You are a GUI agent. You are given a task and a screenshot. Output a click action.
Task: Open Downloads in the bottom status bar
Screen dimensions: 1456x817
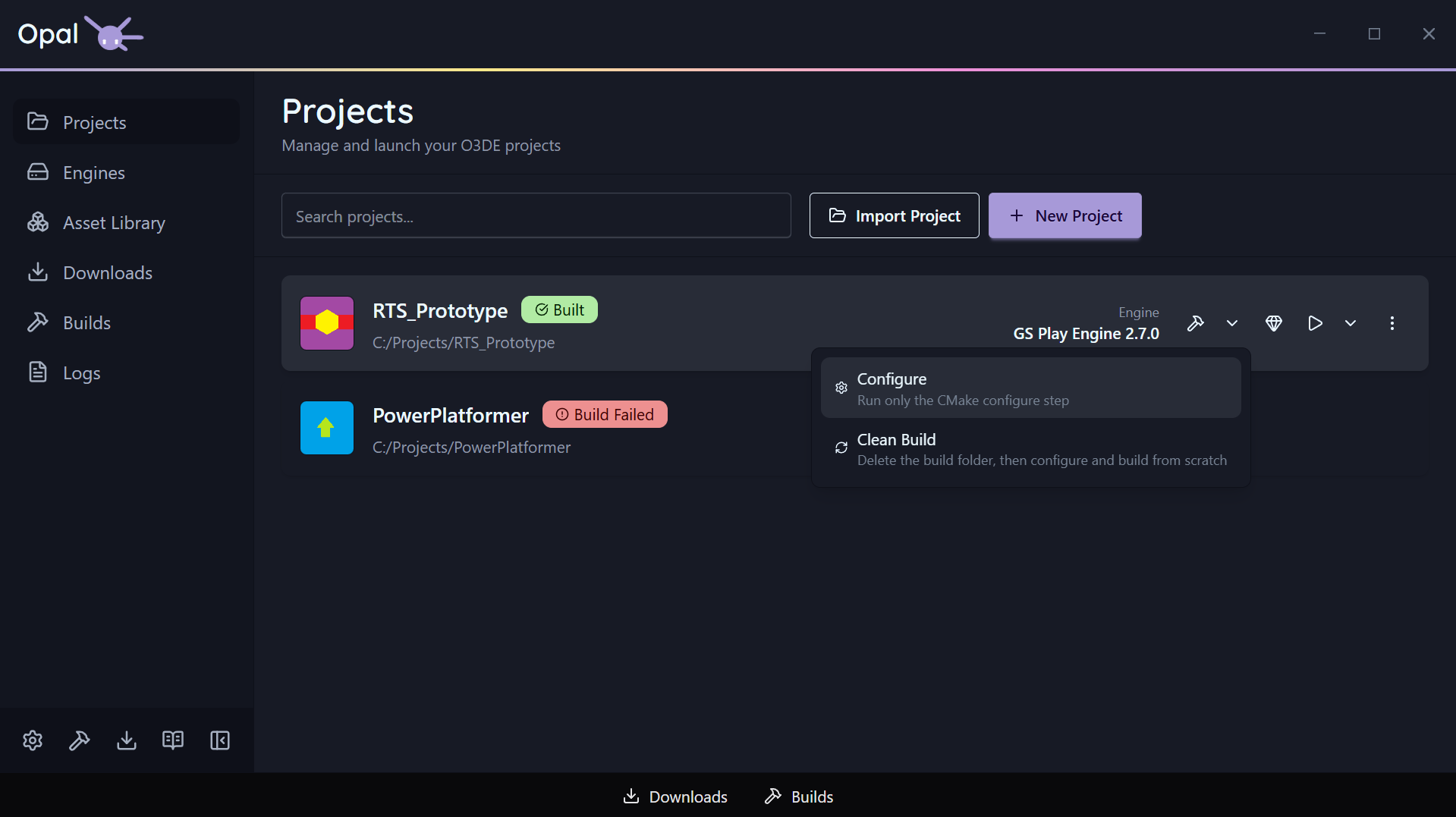(675, 797)
